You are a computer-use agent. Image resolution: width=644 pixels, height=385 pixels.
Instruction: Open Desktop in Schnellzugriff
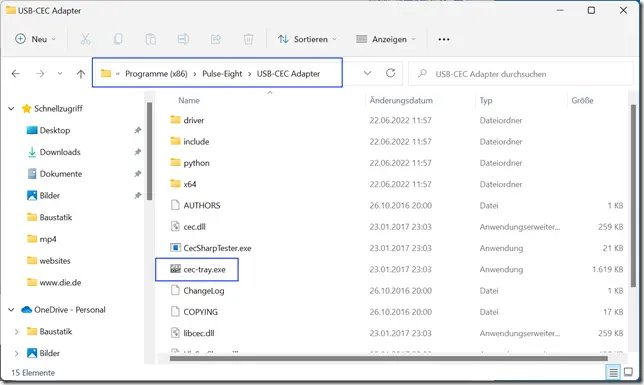click(x=54, y=130)
